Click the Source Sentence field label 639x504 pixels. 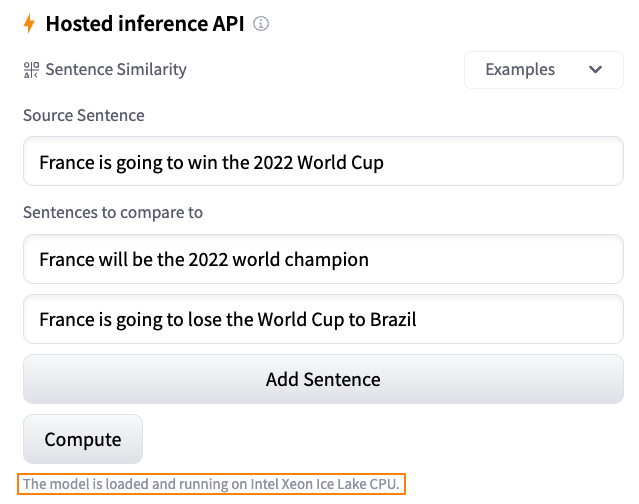pyautogui.click(x=84, y=115)
